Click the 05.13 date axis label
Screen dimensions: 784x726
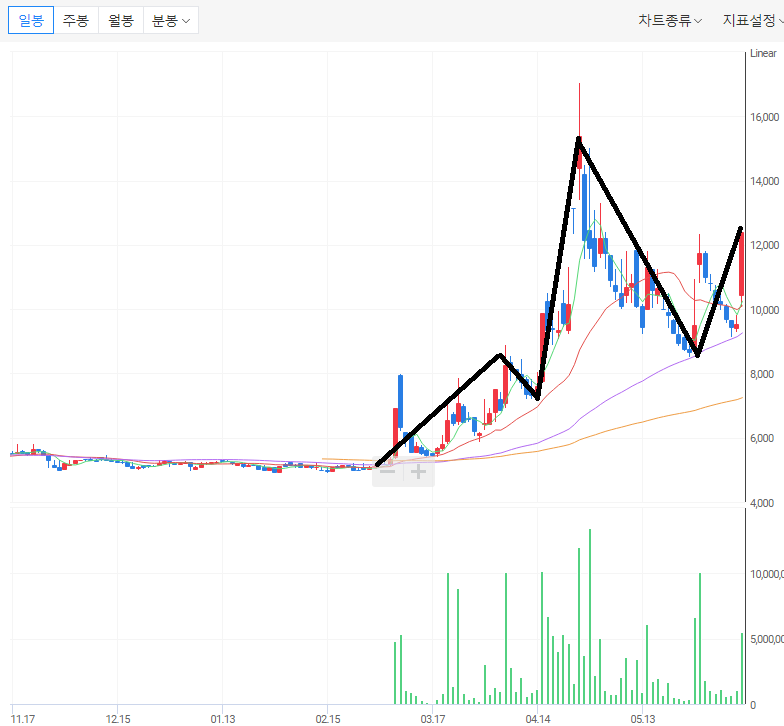coord(642,719)
